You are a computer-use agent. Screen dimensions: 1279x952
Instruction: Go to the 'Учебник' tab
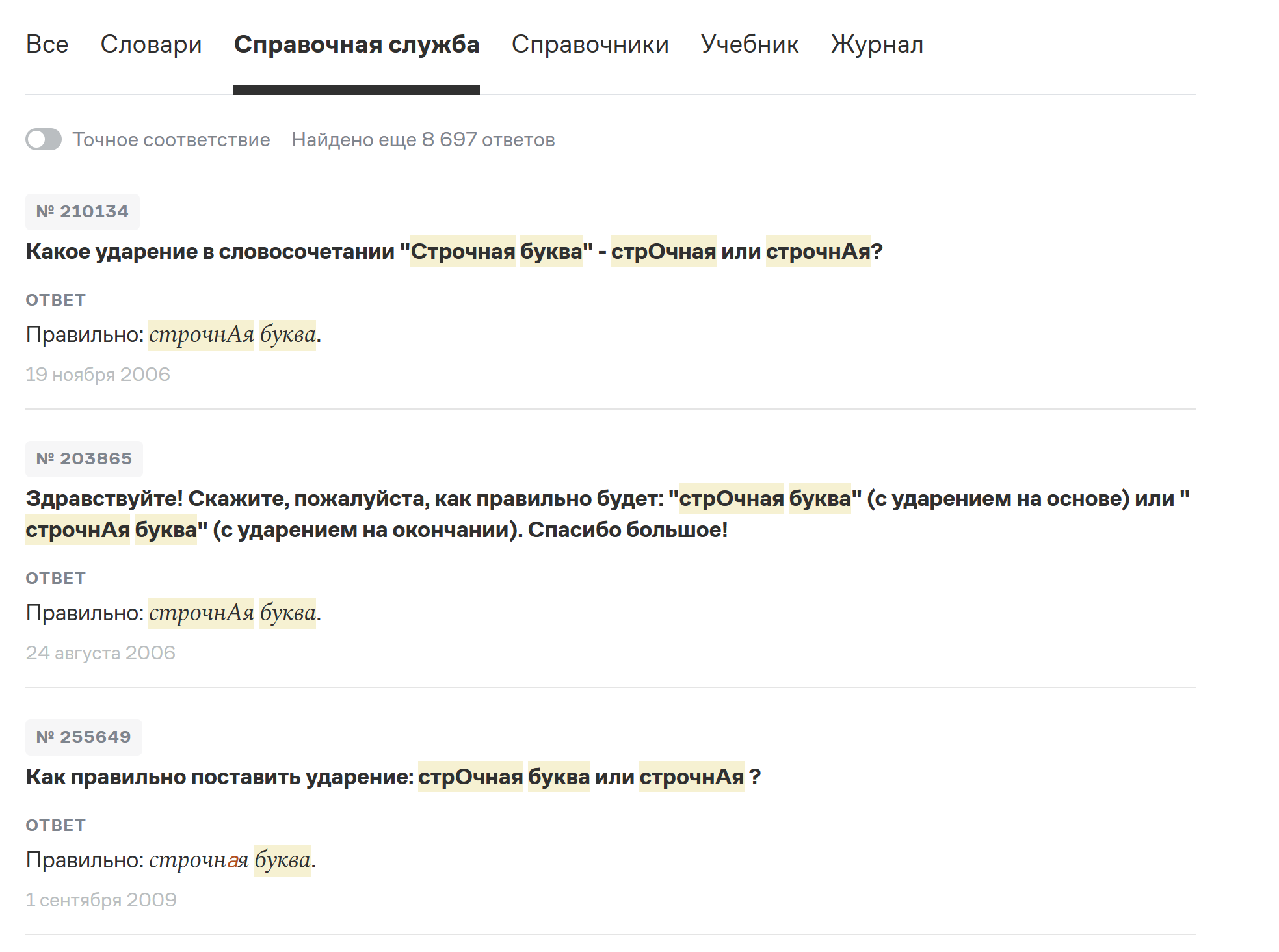[x=750, y=44]
